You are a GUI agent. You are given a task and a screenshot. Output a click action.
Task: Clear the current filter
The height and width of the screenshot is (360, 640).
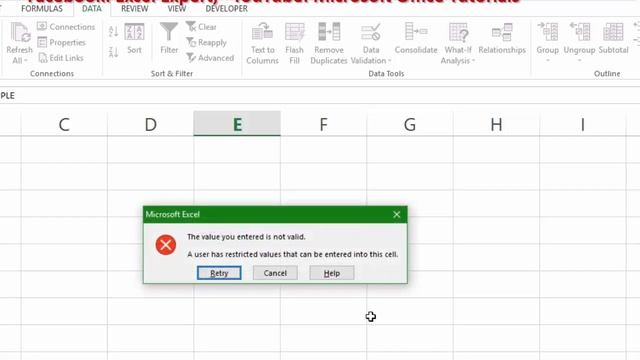[x=201, y=27]
